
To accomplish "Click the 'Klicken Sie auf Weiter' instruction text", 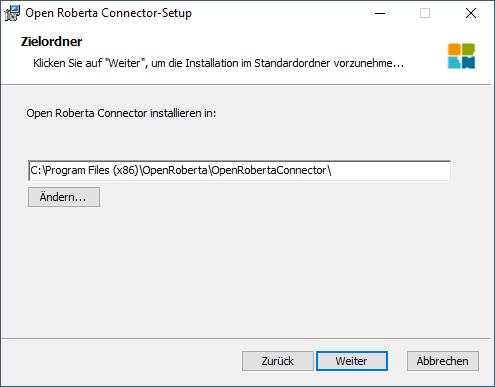I will coord(218,63).
